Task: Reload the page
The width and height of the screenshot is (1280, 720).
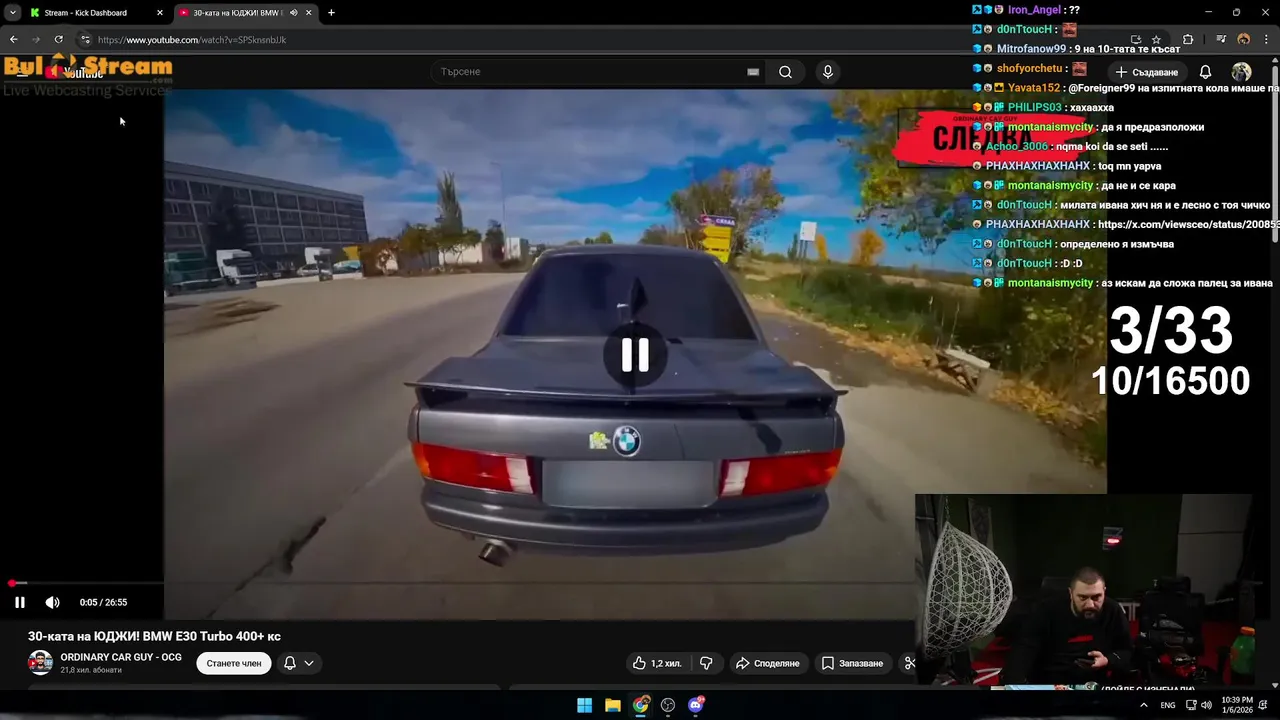Action: click(x=58, y=40)
